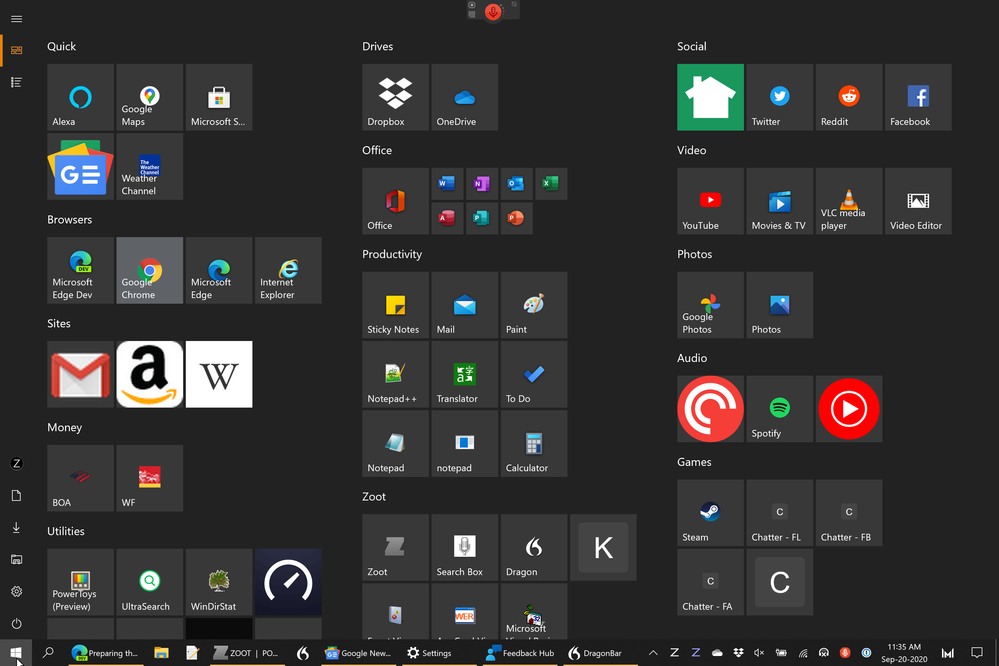
Task: Switch to All apps list view
Action: [x=17, y=82]
